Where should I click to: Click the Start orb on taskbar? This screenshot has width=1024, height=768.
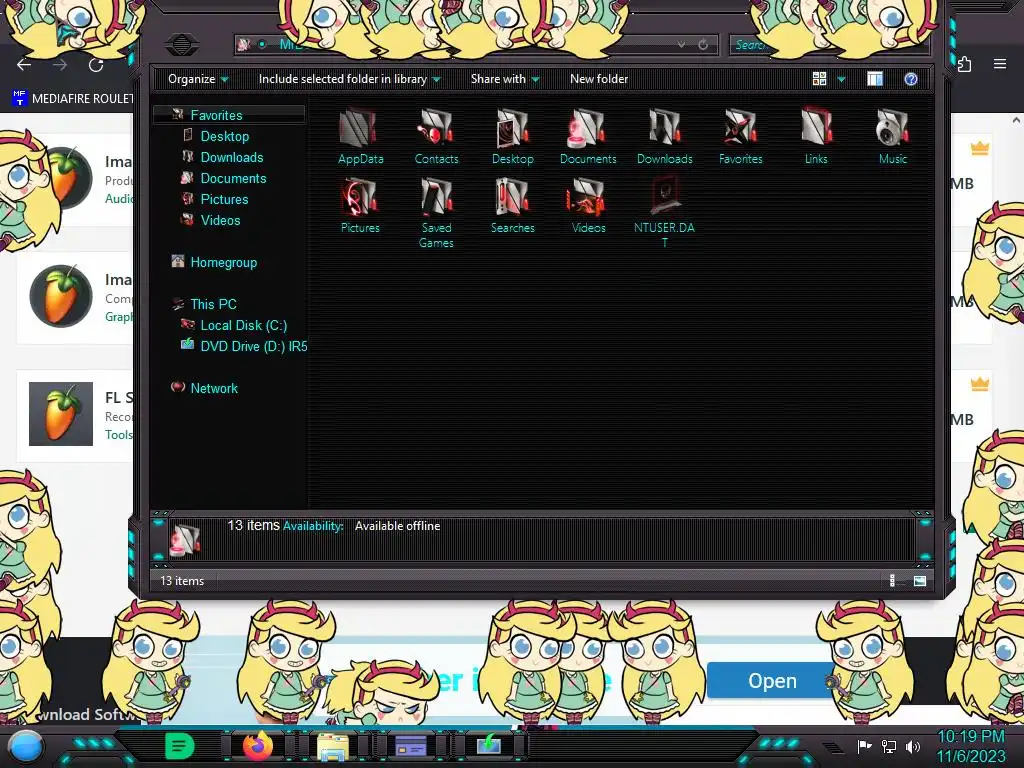tap(26, 746)
